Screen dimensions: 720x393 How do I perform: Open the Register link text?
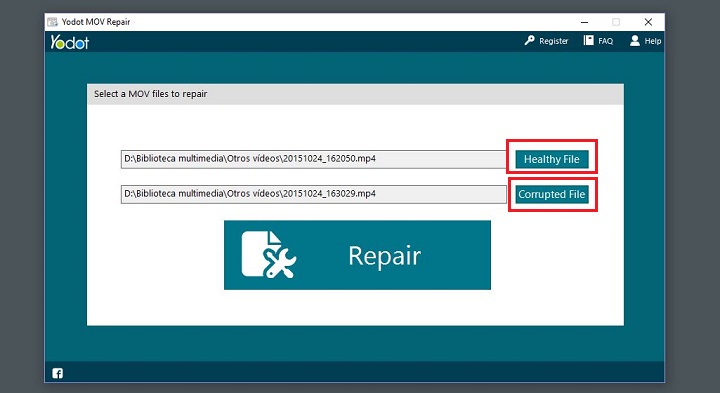[x=553, y=41]
